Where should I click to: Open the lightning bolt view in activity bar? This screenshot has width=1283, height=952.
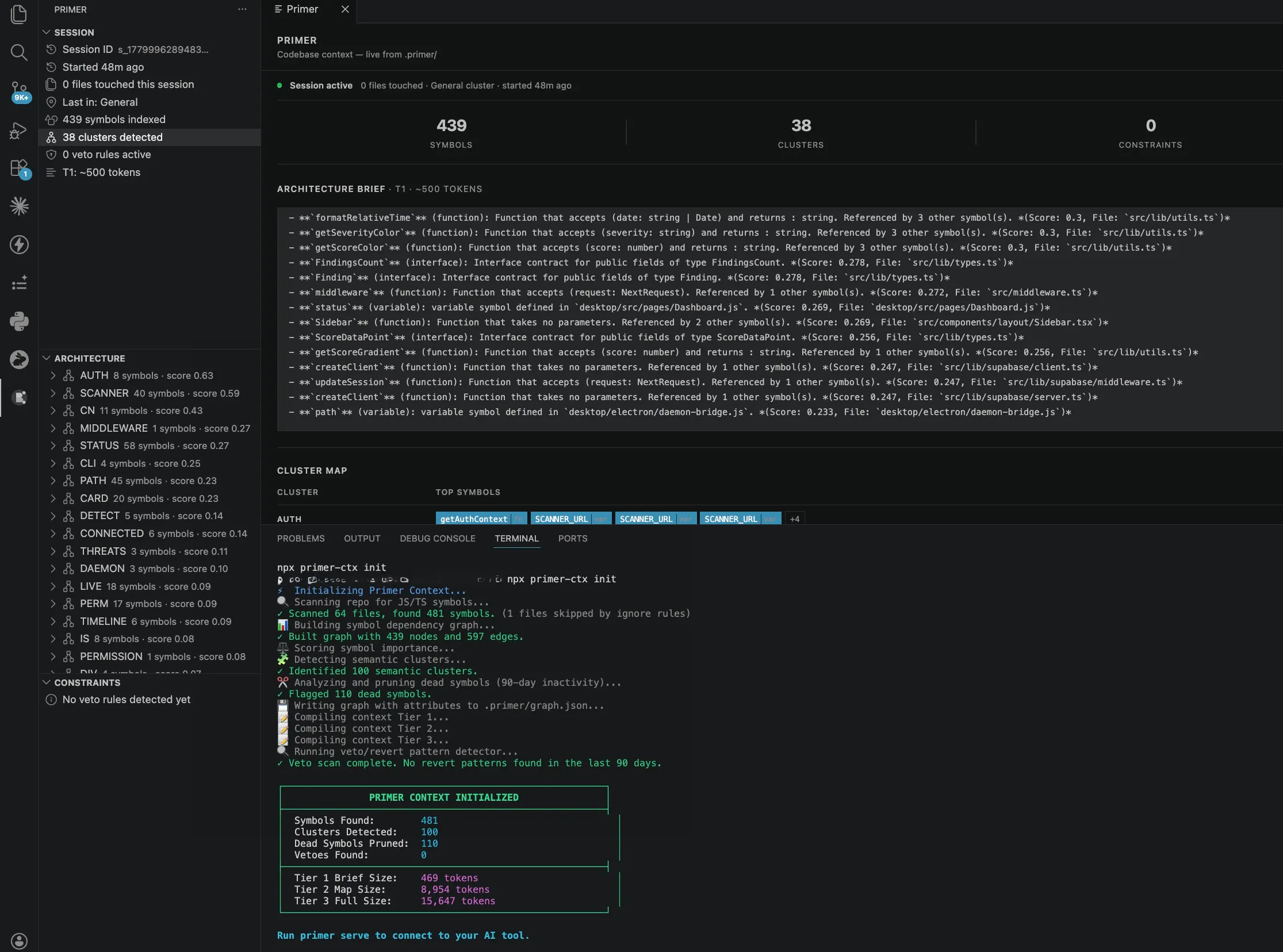[x=19, y=244]
